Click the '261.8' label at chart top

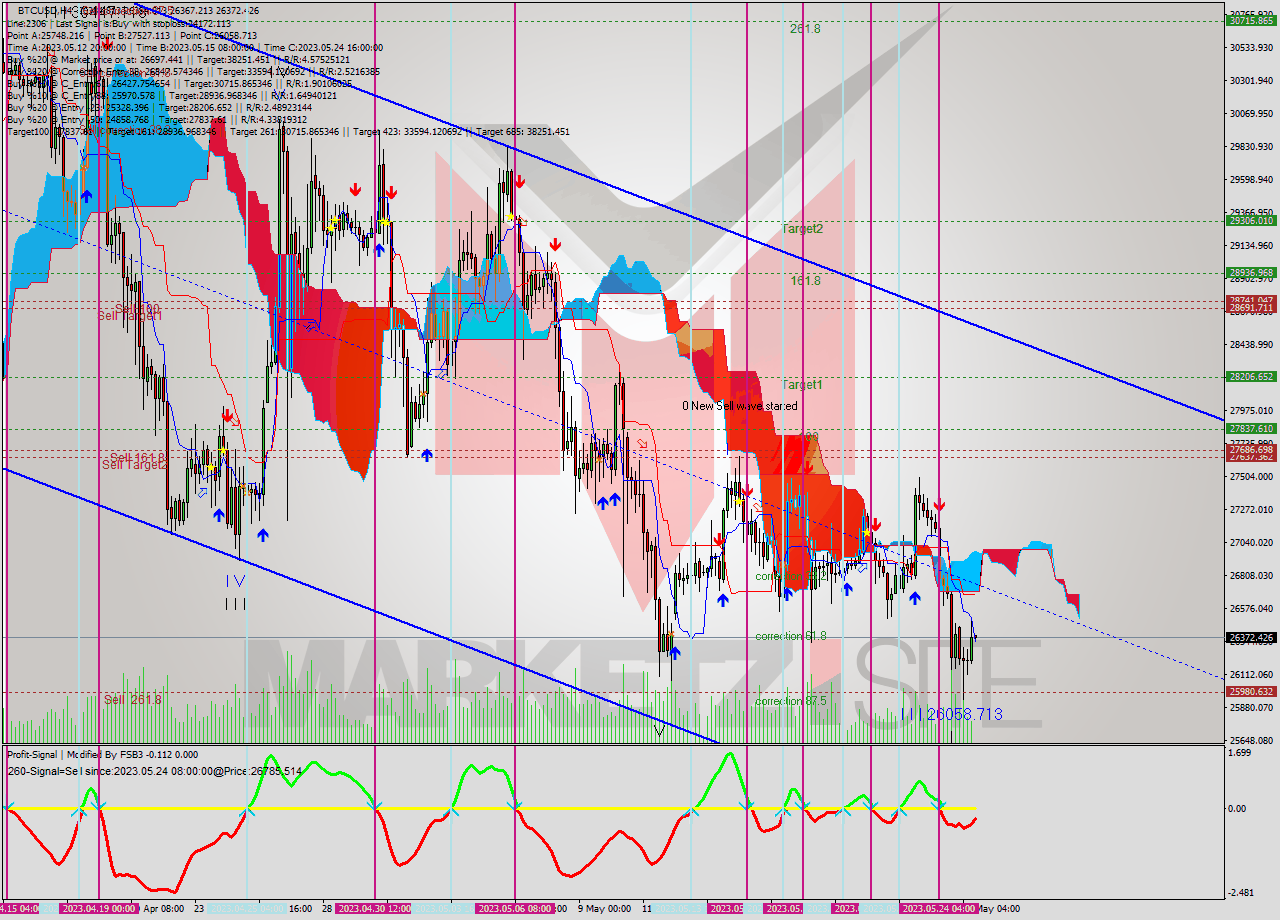tap(805, 30)
